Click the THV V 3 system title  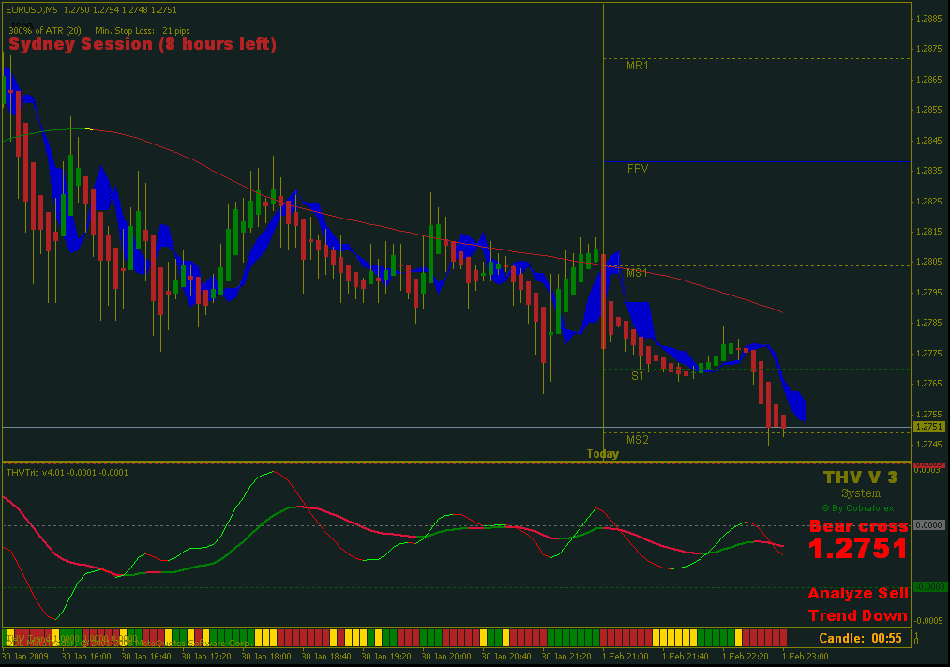point(860,477)
